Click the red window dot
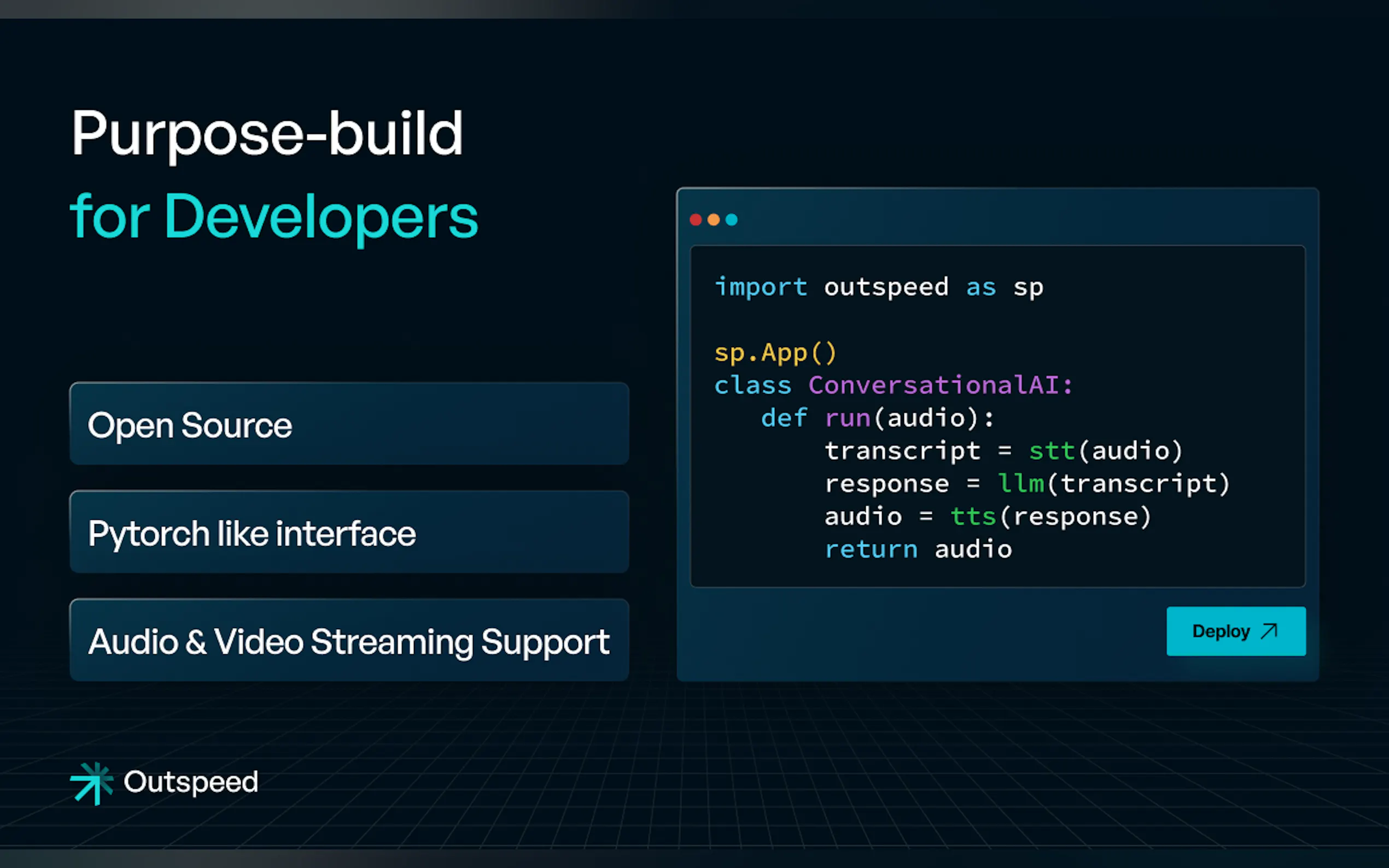1389x868 pixels. (x=696, y=220)
